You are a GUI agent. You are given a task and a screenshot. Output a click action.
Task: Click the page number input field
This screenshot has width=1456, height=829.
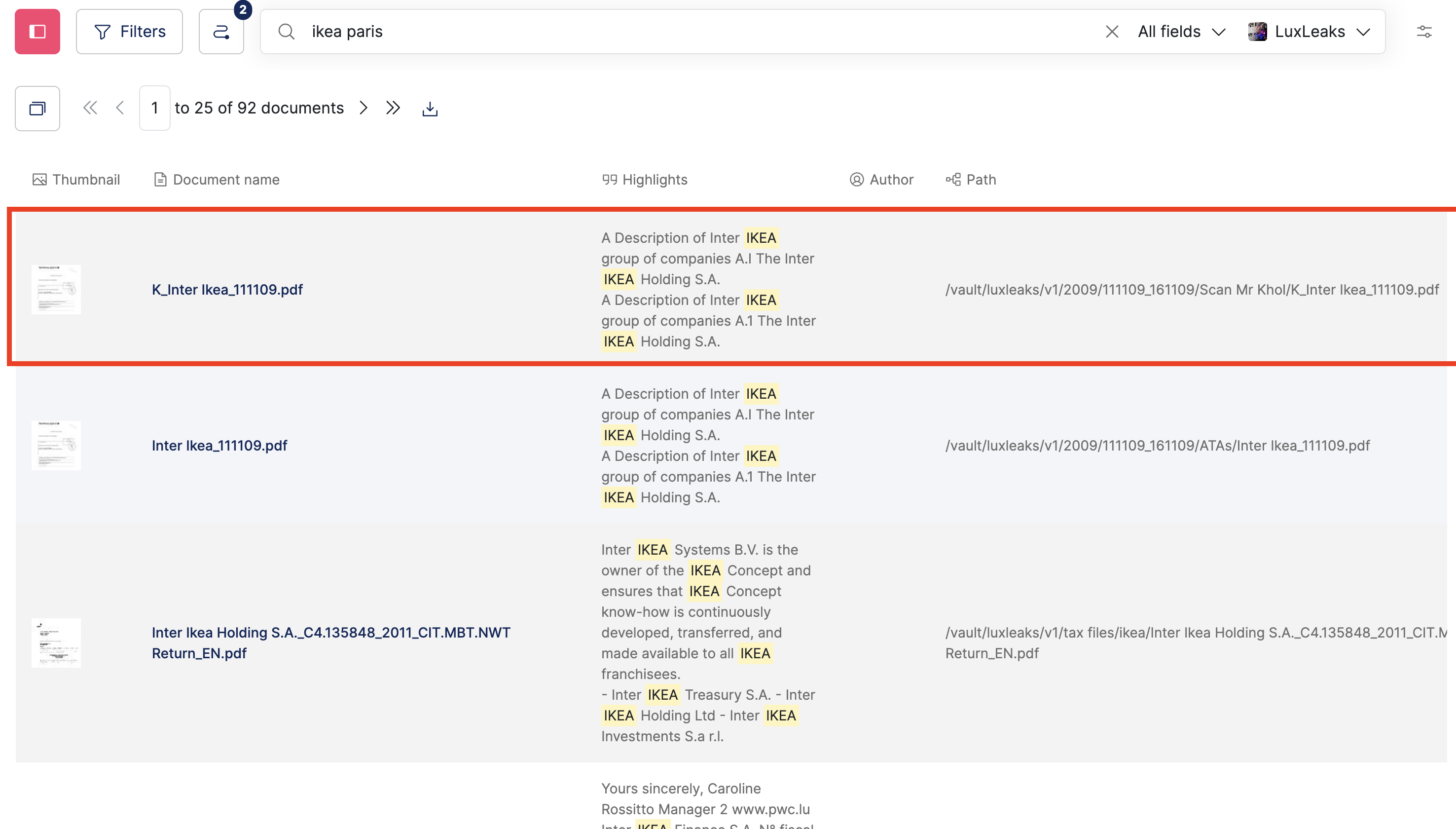point(154,108)
